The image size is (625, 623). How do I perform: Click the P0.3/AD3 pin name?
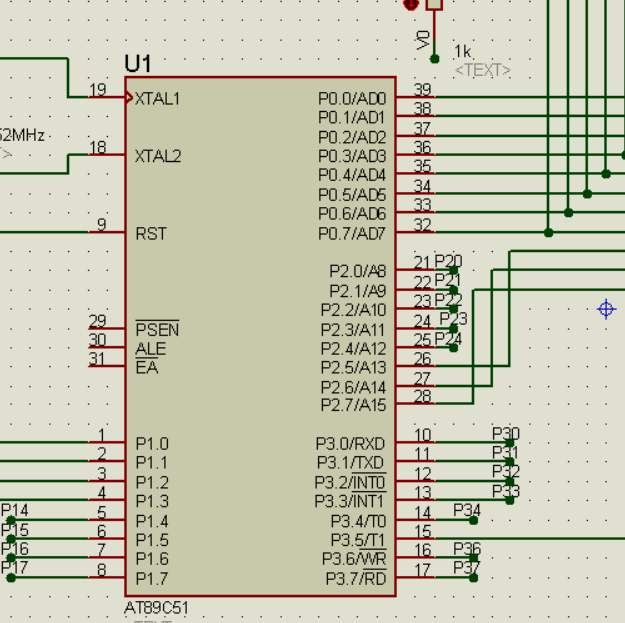[352, 156]
